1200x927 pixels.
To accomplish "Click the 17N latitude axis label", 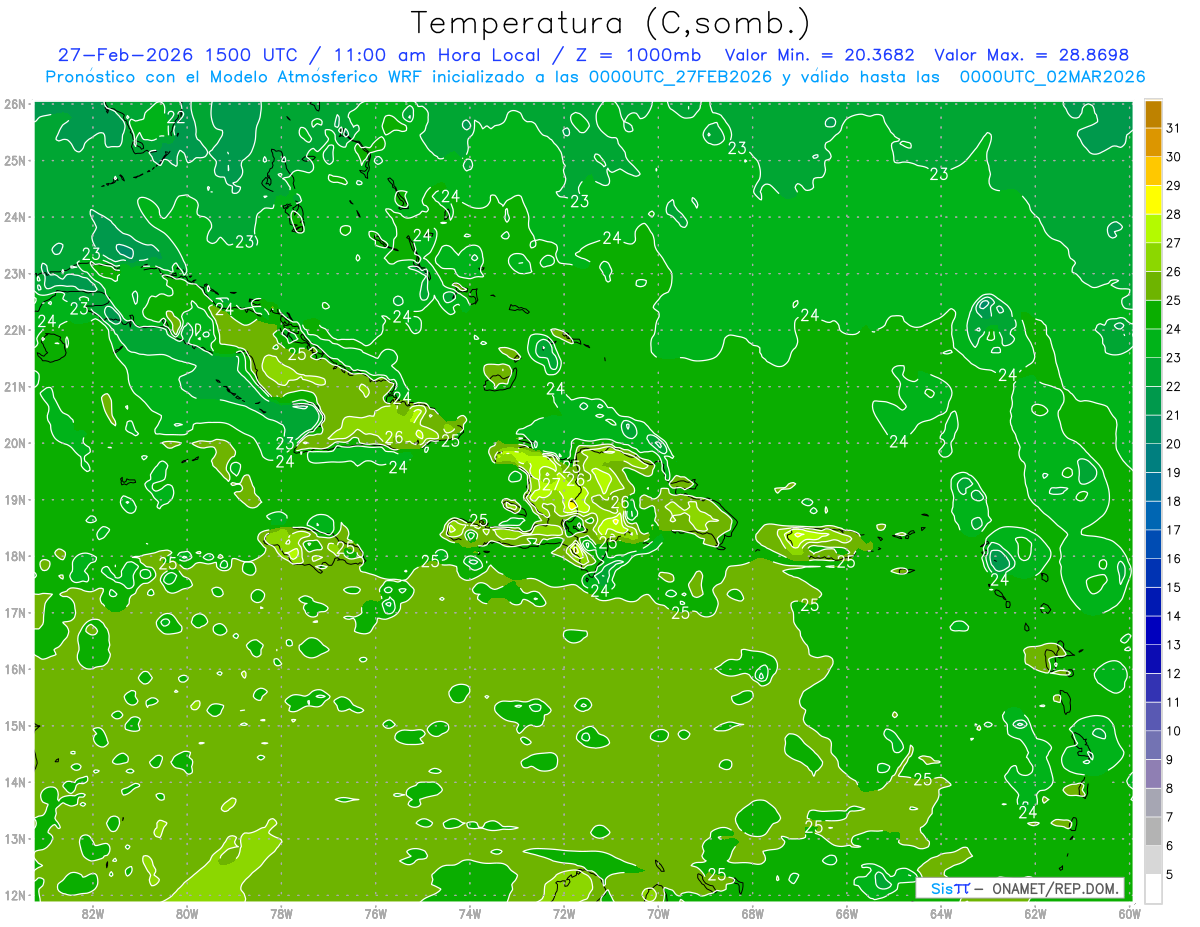I will [x=15, y=612].
